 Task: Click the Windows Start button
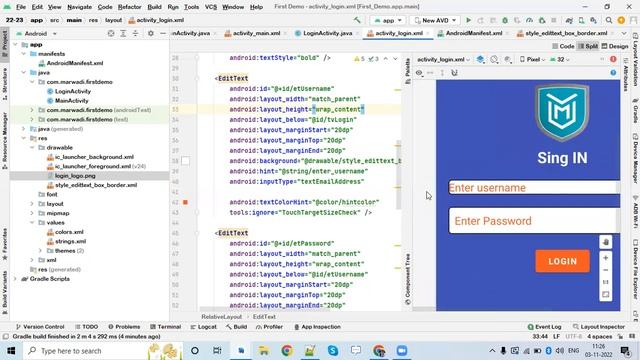tap(11, 351)
